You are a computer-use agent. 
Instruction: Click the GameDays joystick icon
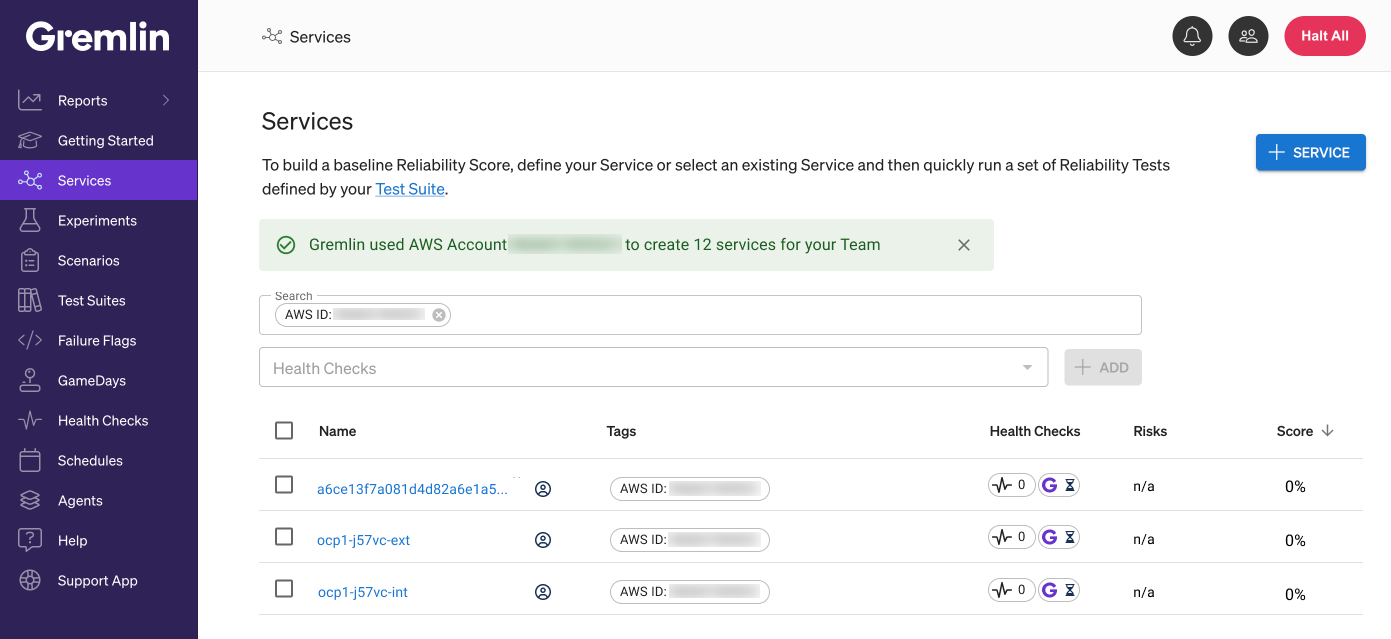[x=30, y=380]
